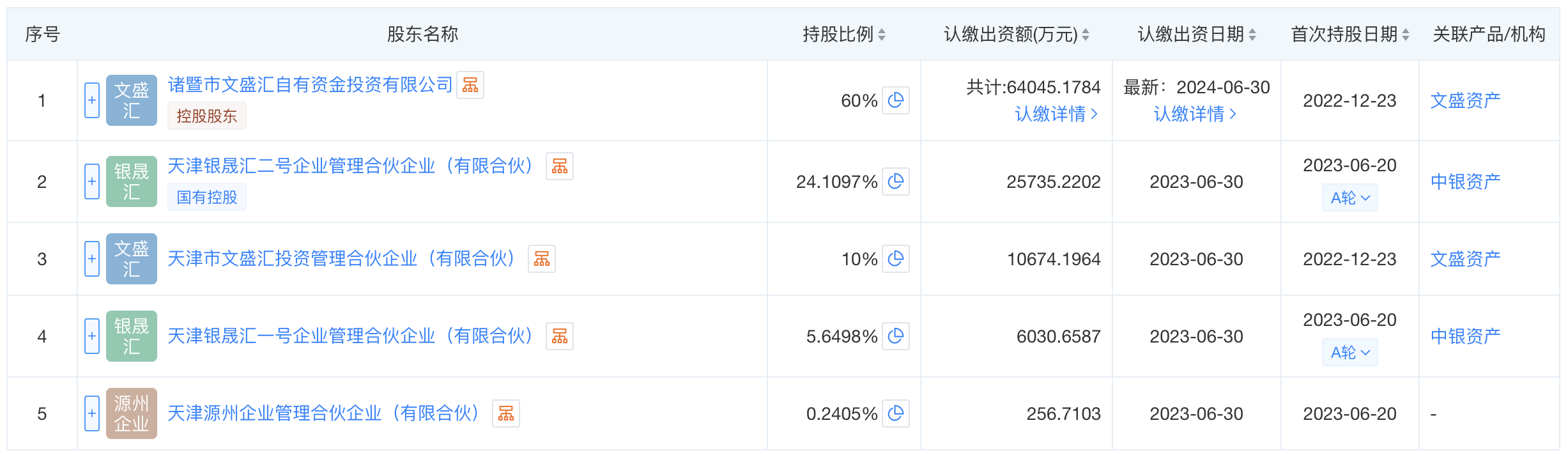
Task: Sort by 持股比例 column
Action: (x=882, y=35)
